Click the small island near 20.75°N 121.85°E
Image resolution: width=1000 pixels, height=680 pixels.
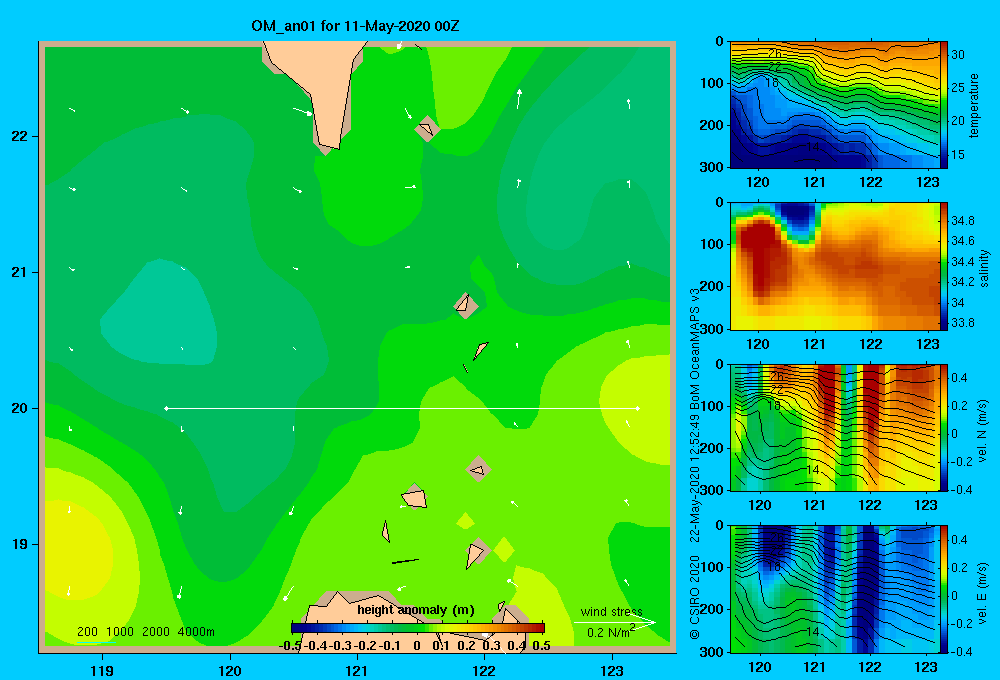[465, 305]
